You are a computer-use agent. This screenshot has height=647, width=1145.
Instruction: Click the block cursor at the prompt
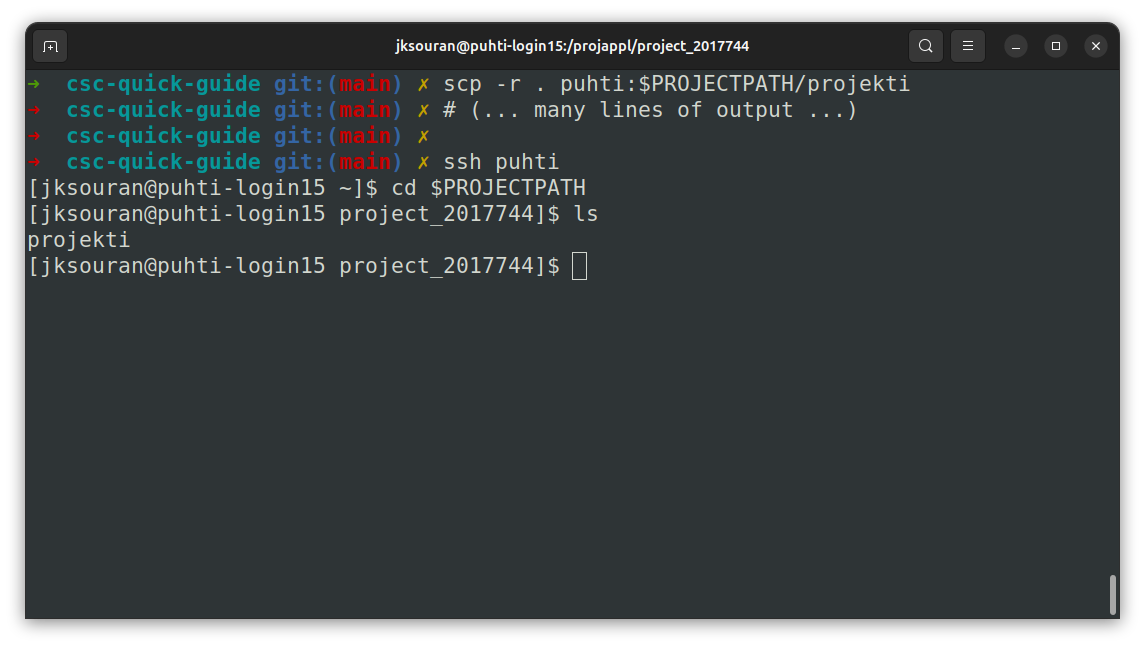click(579, 266)
